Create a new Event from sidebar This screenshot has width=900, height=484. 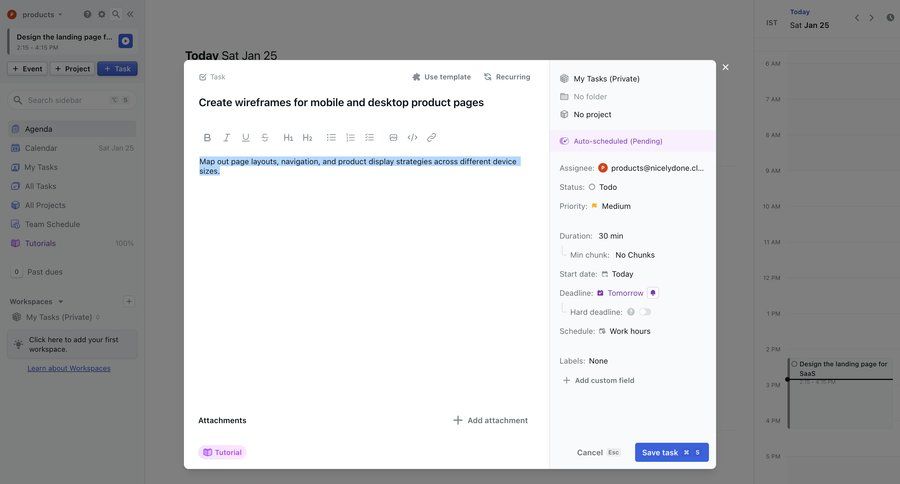28,69
